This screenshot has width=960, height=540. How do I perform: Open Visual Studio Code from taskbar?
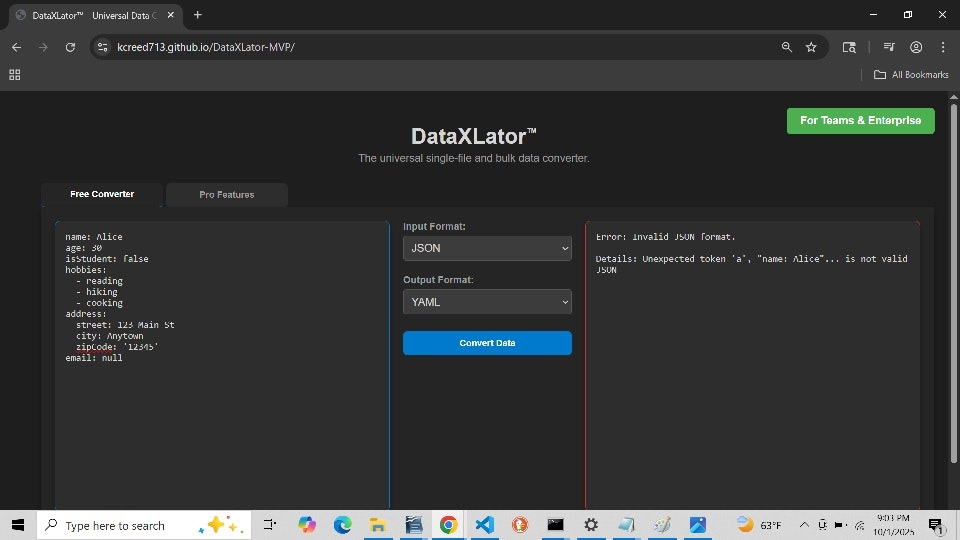[x=484, y=525]
